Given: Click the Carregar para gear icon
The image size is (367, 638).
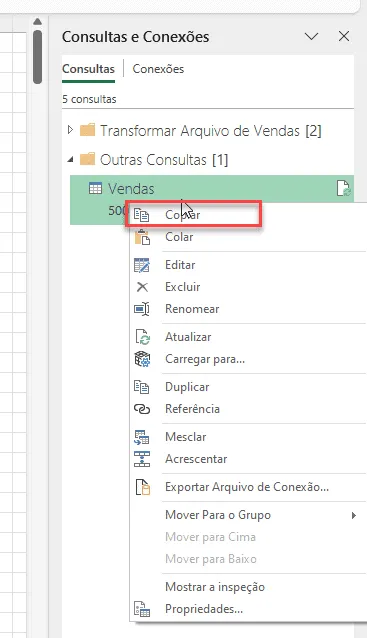Looking at the screenshot, I should point(142,359).
